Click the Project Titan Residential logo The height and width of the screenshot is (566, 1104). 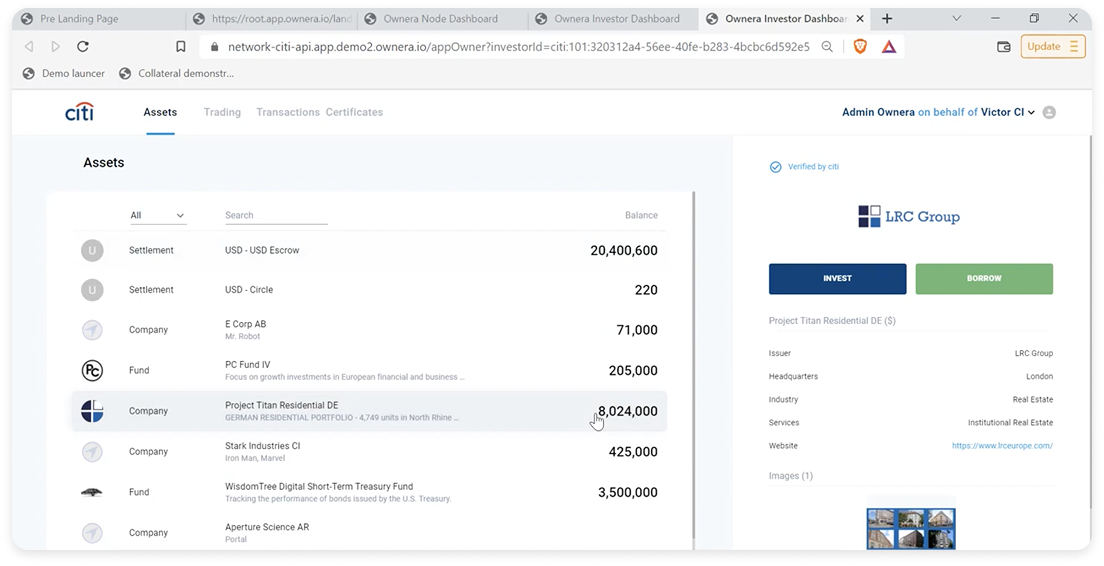pos(92,411)
